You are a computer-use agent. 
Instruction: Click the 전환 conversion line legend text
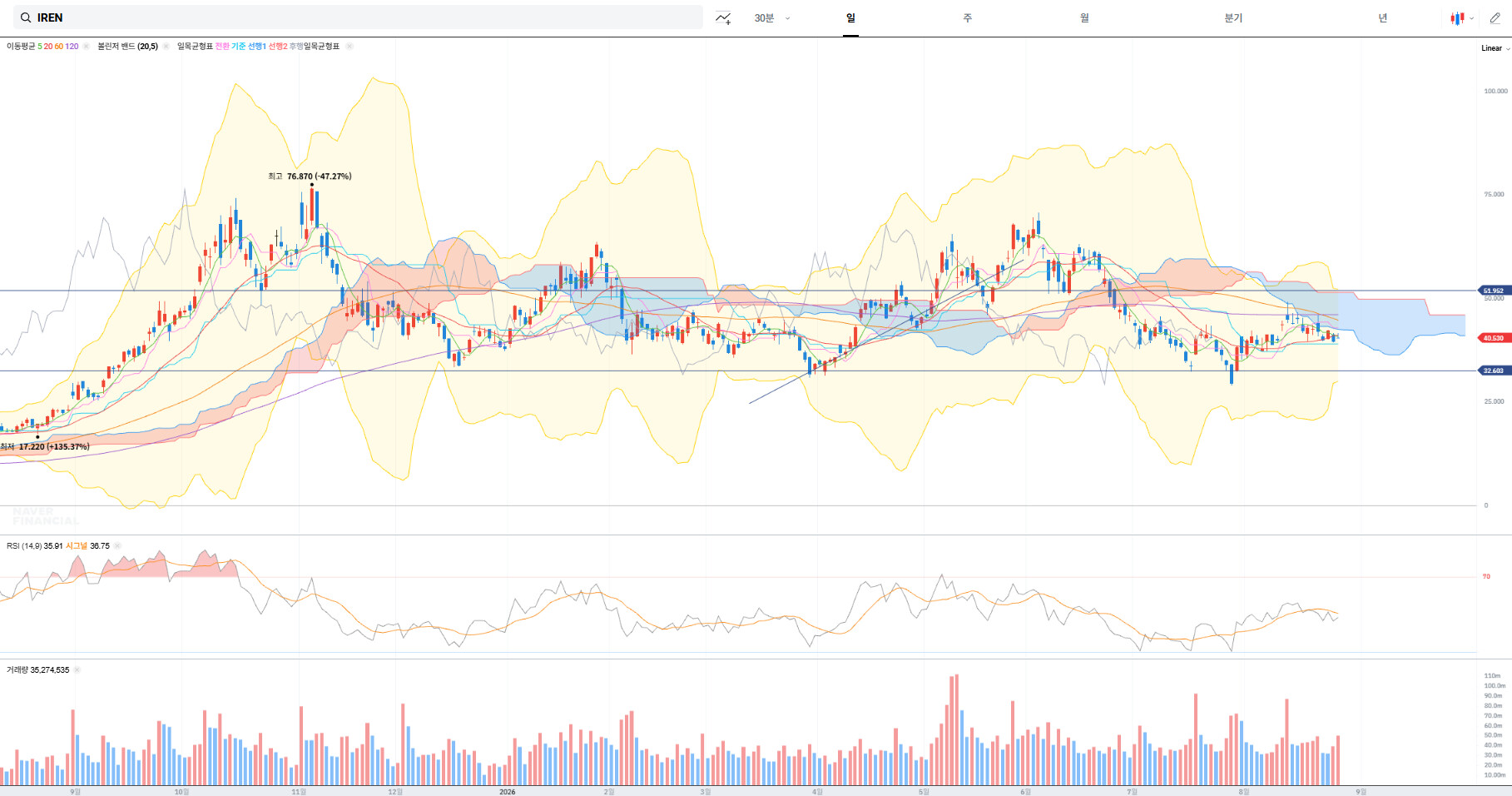222,47
